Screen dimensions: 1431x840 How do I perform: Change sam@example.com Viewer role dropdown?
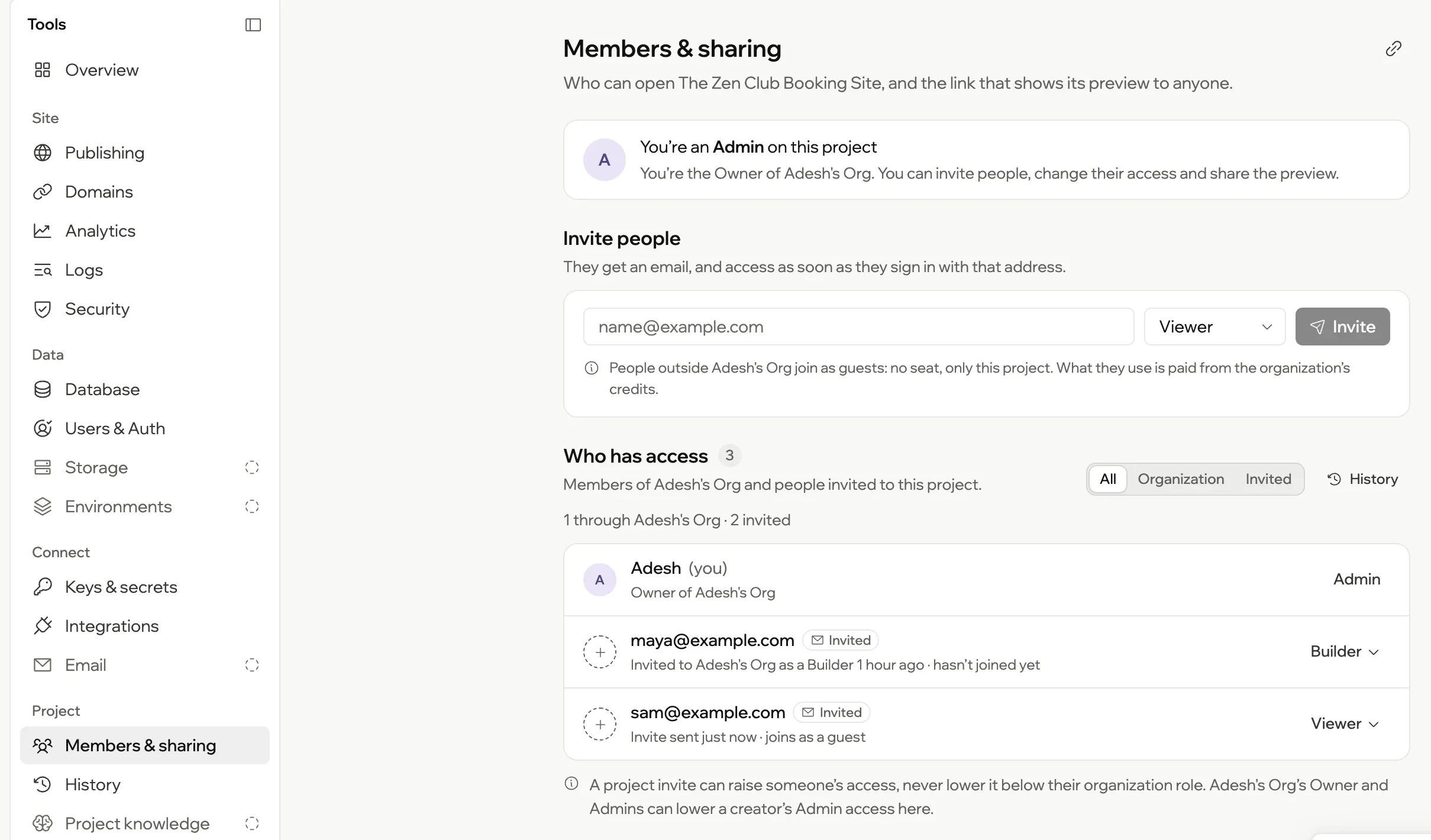click(1345, 723)
